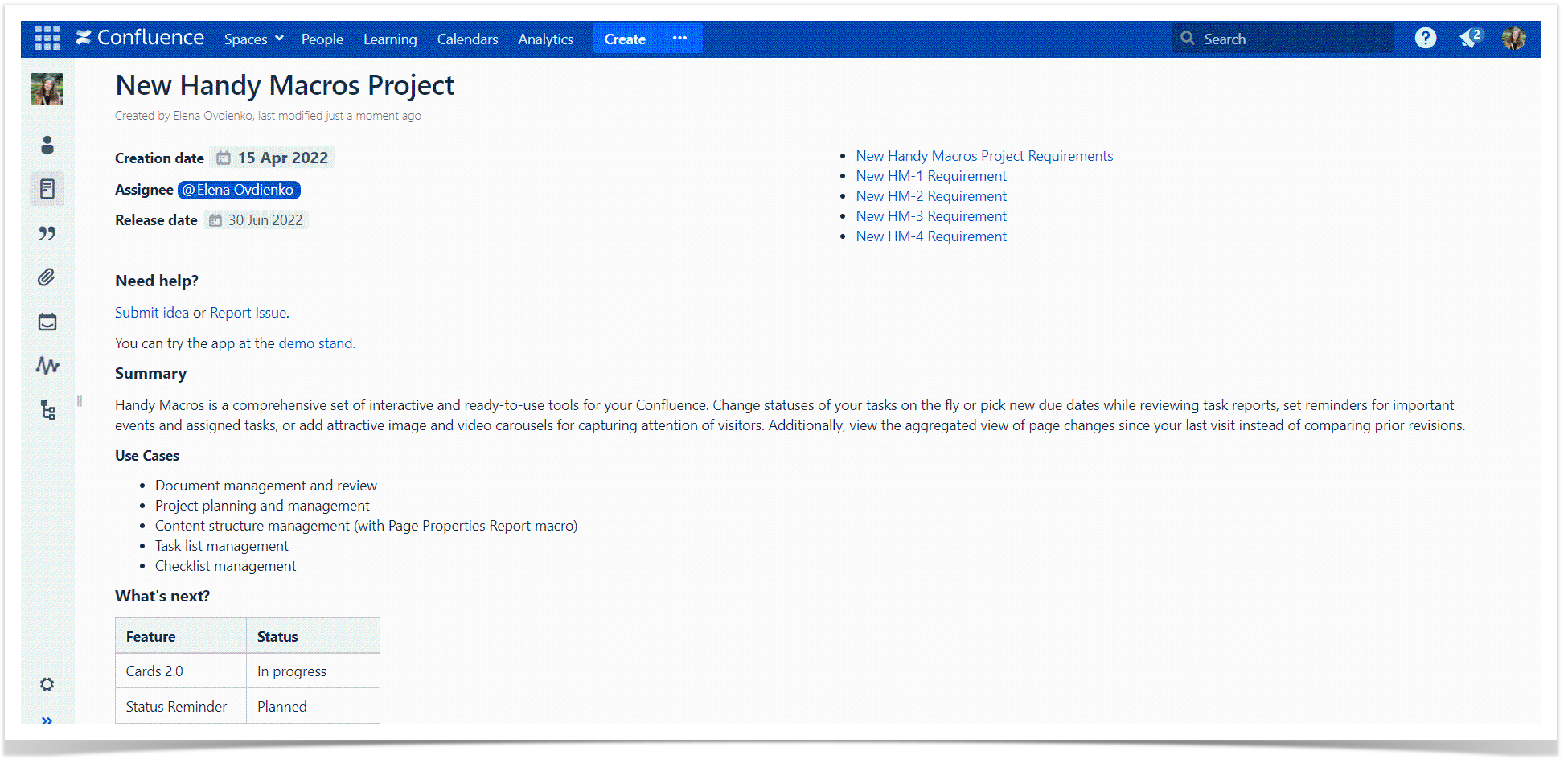Open the demo stand link
This screenshot has width=1568, height=763.
(315, 343)
